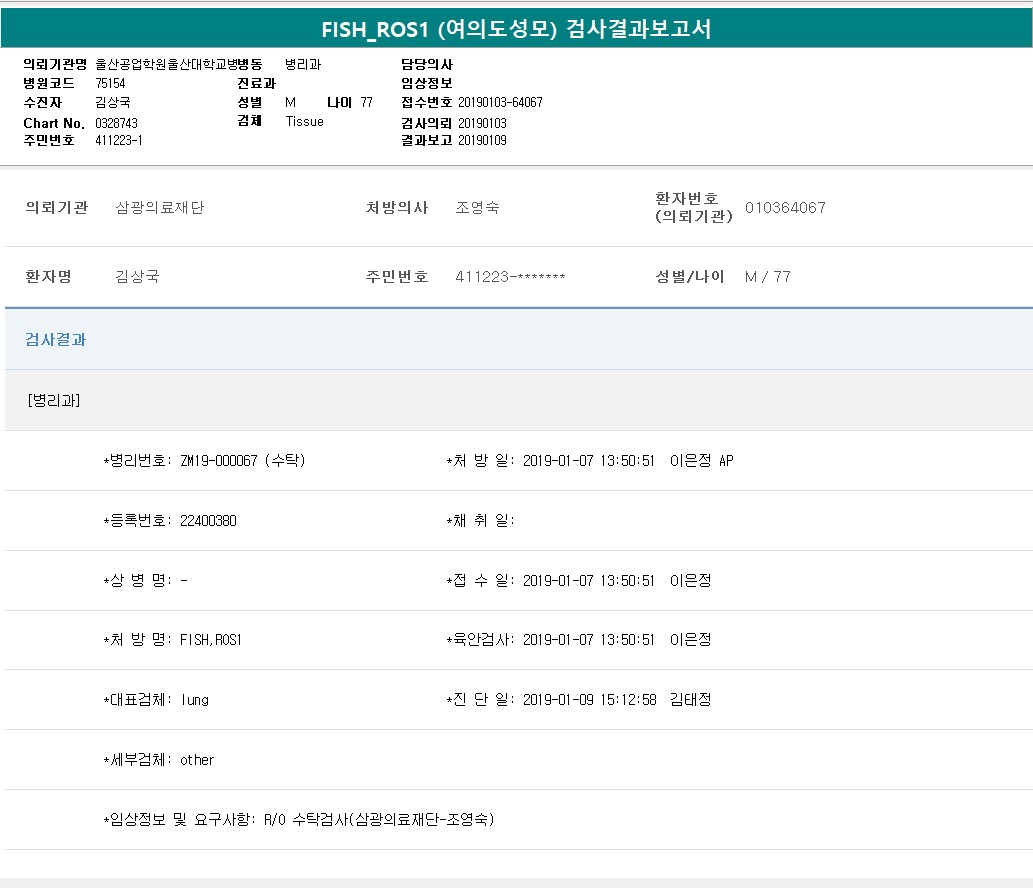Click the 검사결과 section header
This screenshot has width=1033, height=888.
click(x=56, y=340)
